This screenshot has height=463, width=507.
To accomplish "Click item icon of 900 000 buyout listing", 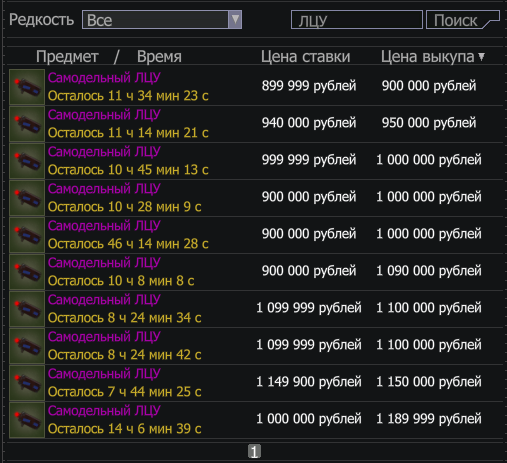I will pos(27,87).
